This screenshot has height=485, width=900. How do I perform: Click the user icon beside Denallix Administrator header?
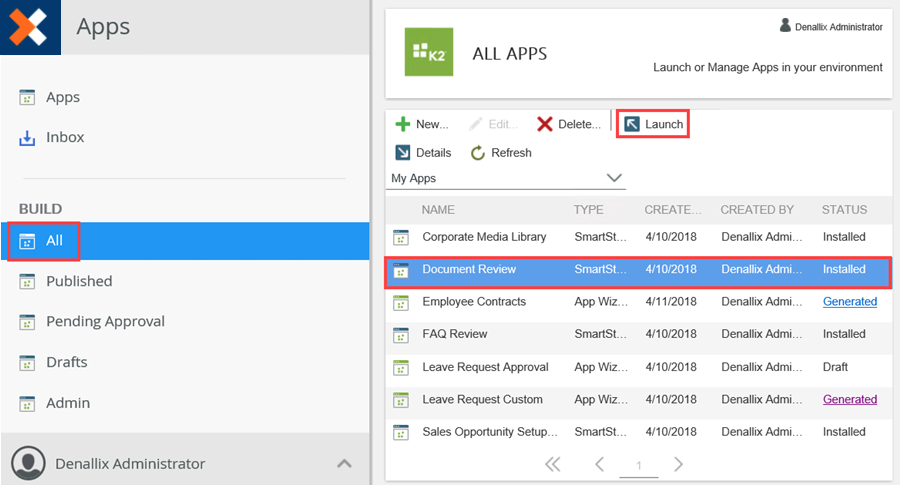tap(785, 25)
